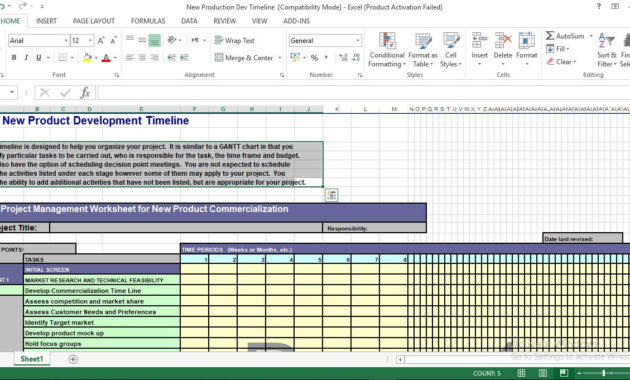Apply red font color

(x=106, y=58)
